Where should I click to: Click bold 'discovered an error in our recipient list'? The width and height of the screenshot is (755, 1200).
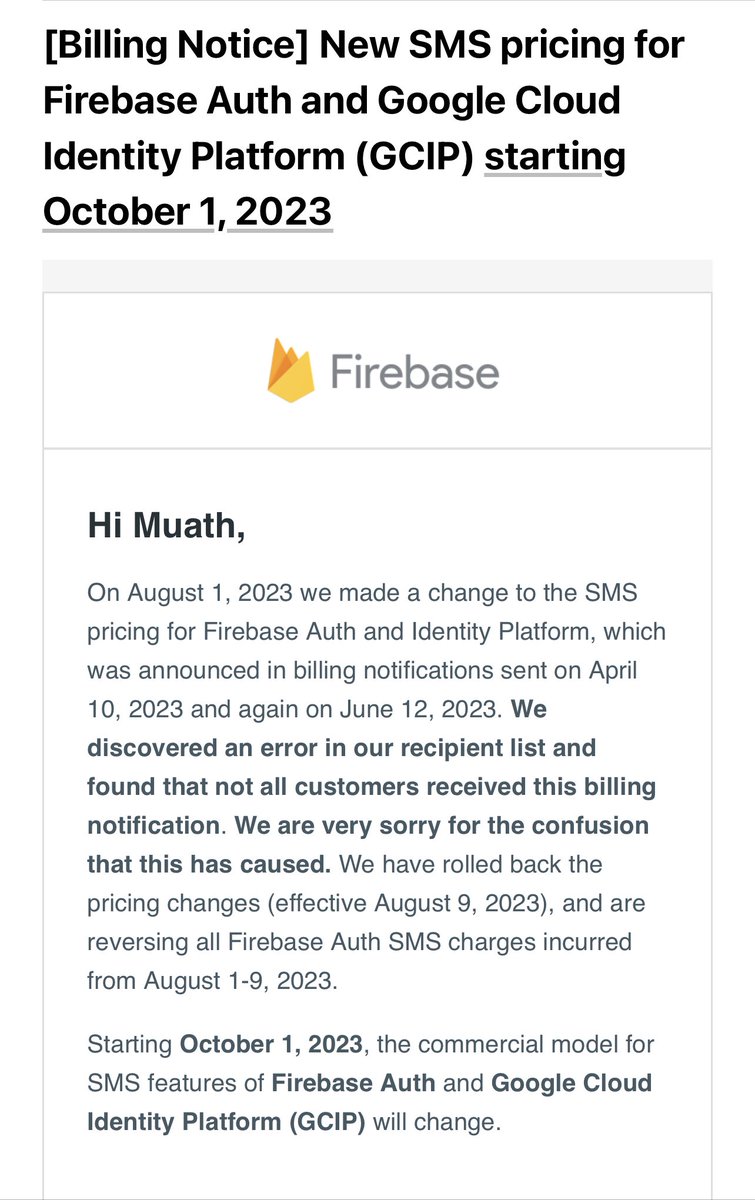click(x=341, y=748)
